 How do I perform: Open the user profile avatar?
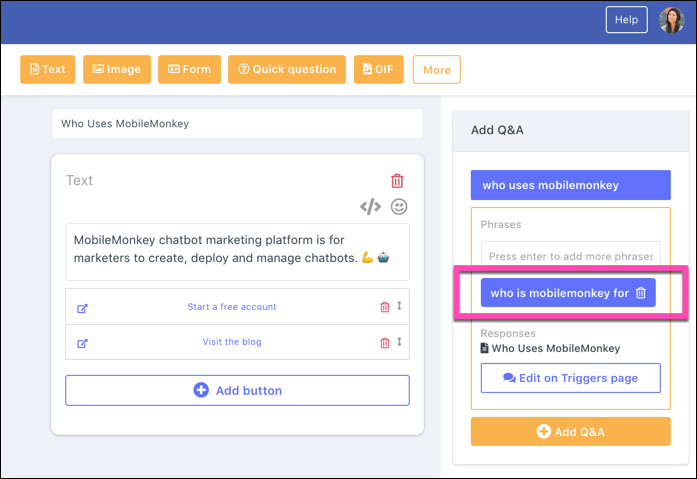(x=671, y=20)
